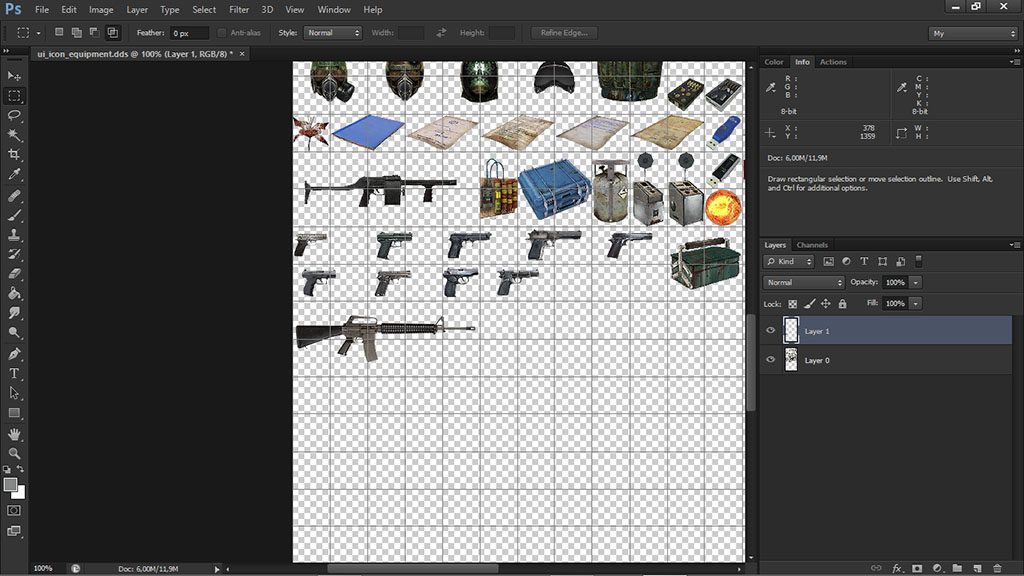This screenshot has height=576, width=1024.
Task: Select the Rectangle shape tool
Action: coord(14,413)
